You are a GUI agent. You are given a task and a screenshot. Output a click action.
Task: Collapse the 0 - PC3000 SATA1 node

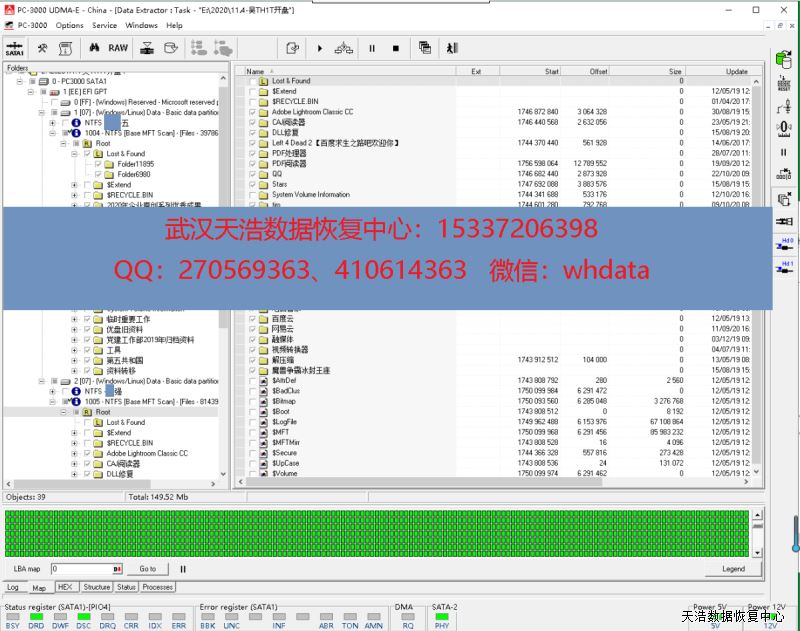pos(19,81)
